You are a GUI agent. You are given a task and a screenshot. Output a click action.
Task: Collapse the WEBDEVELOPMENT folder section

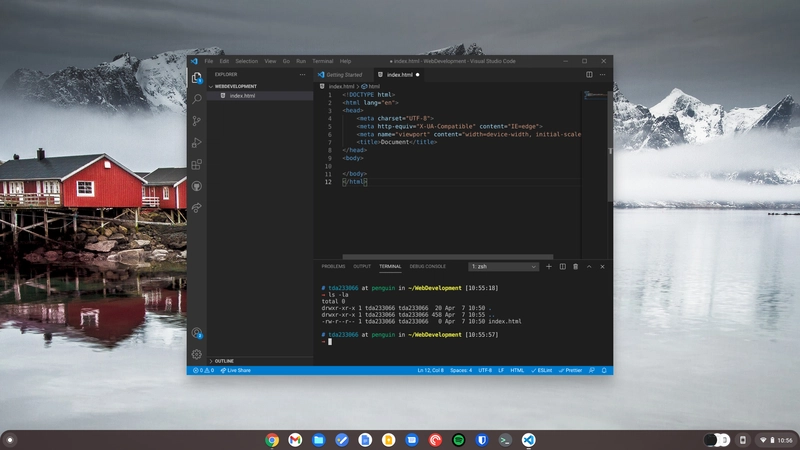pos(233,86)
